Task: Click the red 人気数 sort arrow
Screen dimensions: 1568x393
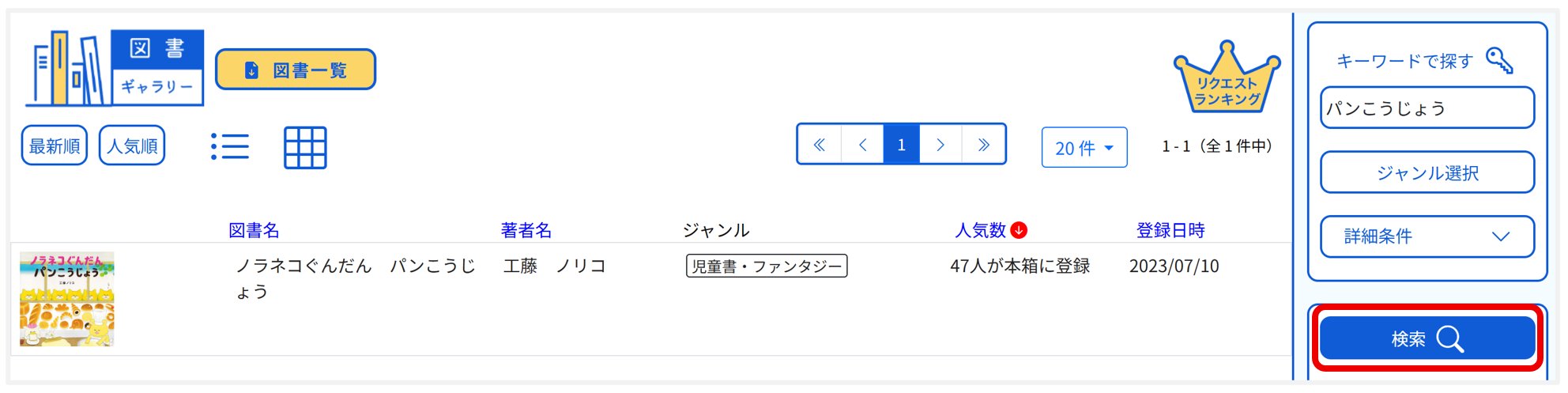Action: coord(1020,230)
